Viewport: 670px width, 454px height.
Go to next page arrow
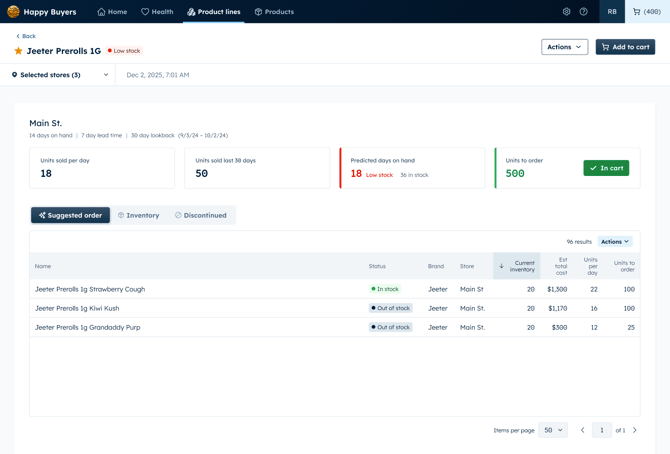[634, 430]
